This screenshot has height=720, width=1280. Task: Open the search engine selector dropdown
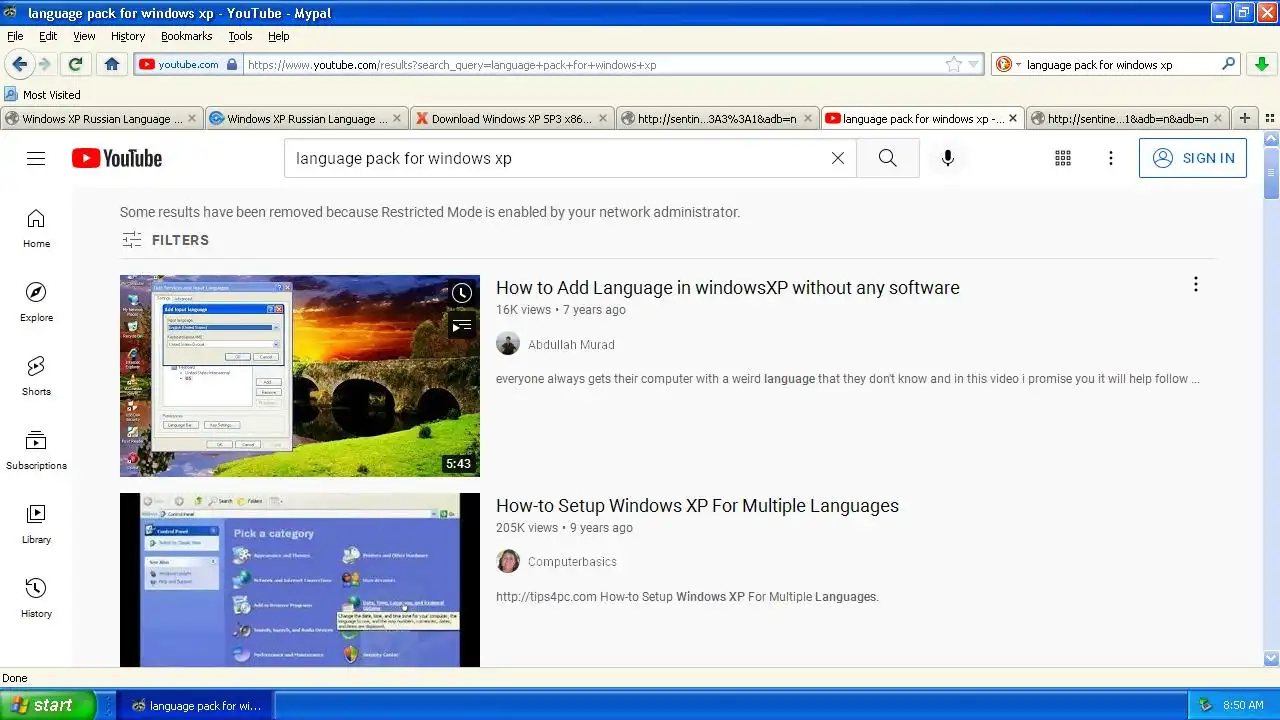point(1008,64)
